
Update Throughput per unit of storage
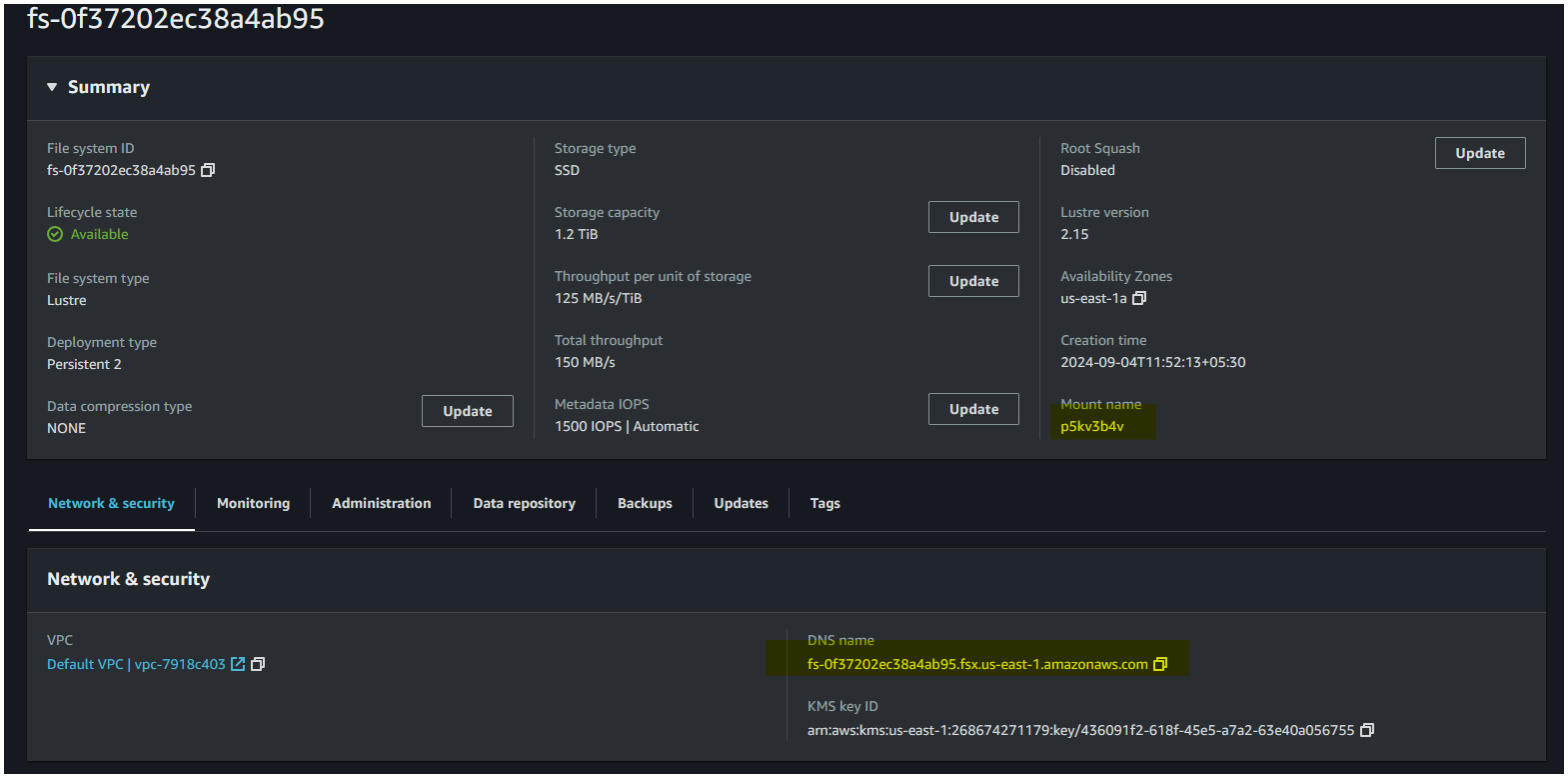[x=973, y=281]
